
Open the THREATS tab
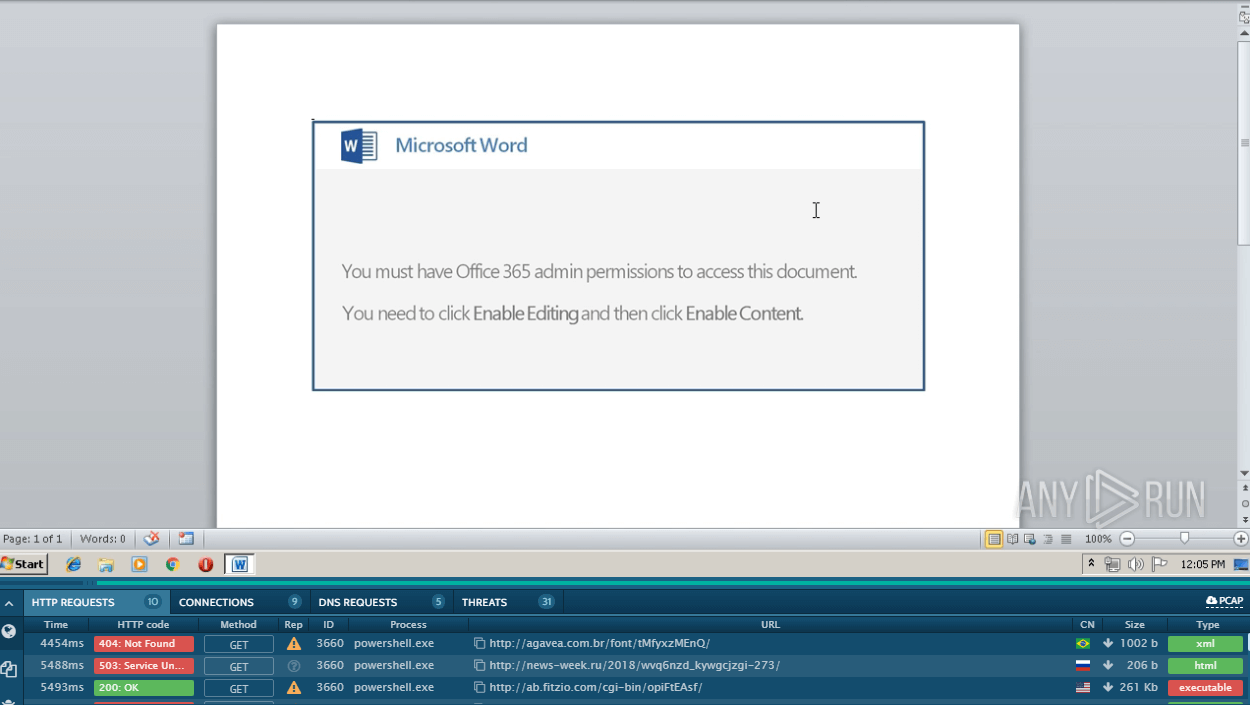[x=508, y=602]
